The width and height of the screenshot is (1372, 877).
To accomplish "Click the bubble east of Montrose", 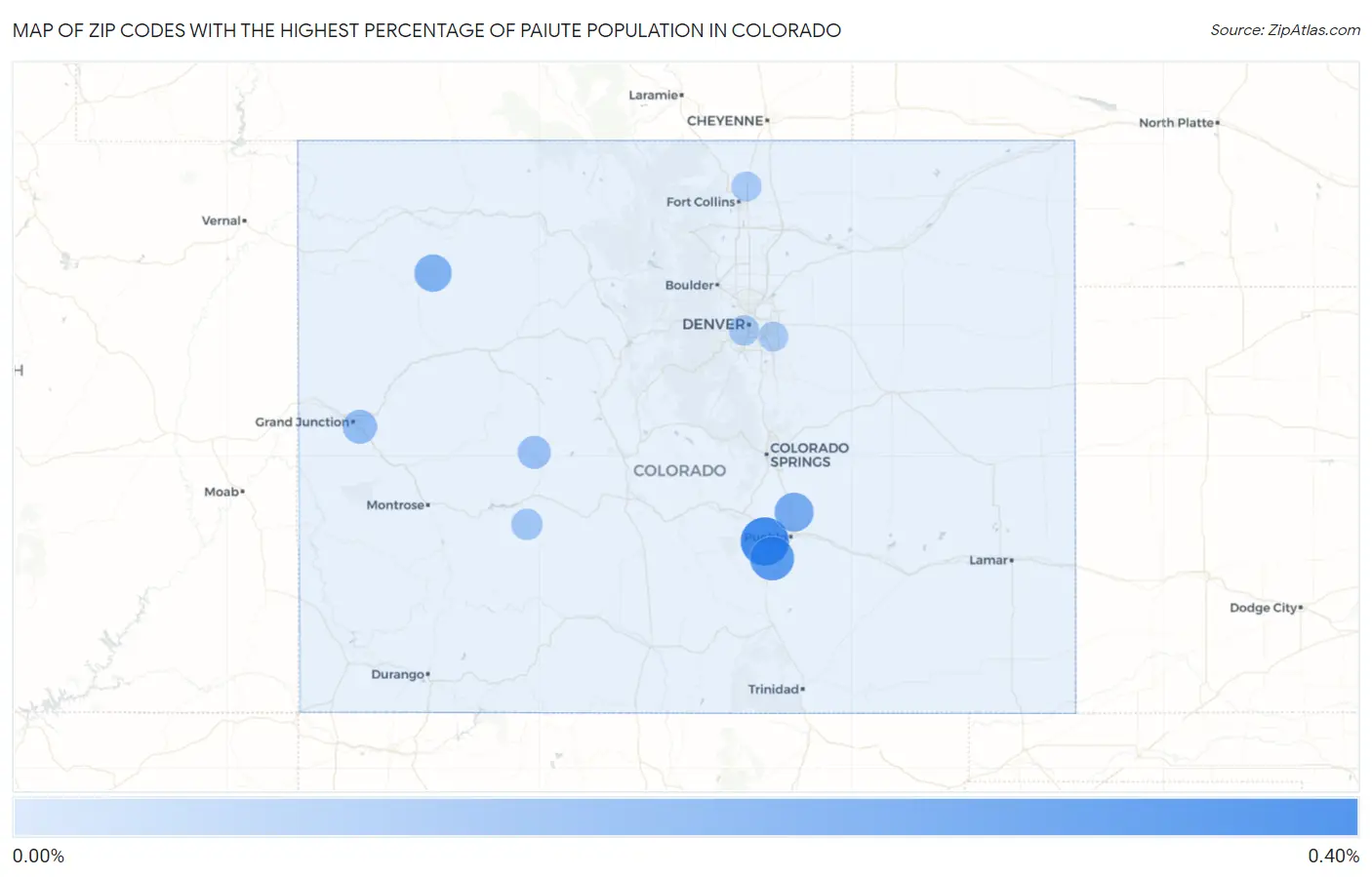I will pyautogui.click(x=527, y=524).
